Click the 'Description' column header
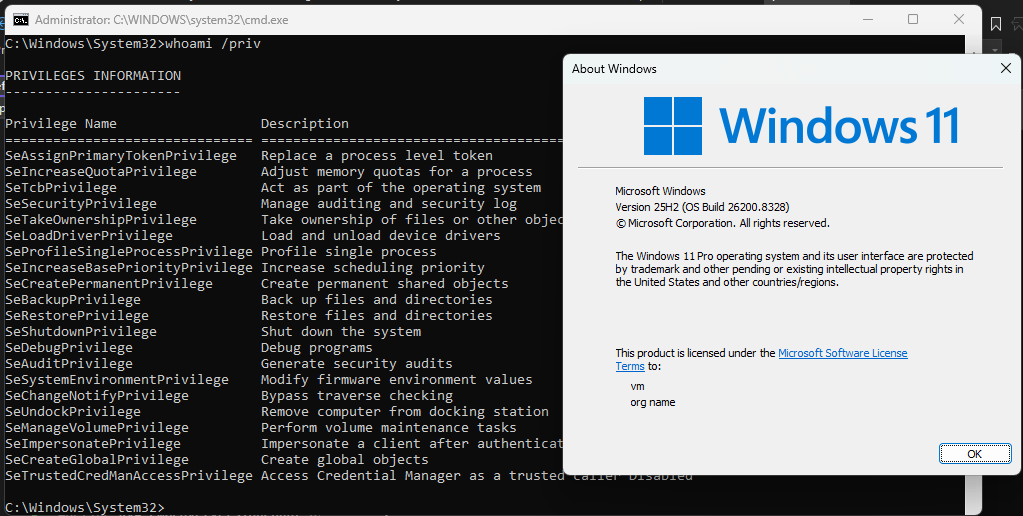1023x516 pixels. point(305,123)
